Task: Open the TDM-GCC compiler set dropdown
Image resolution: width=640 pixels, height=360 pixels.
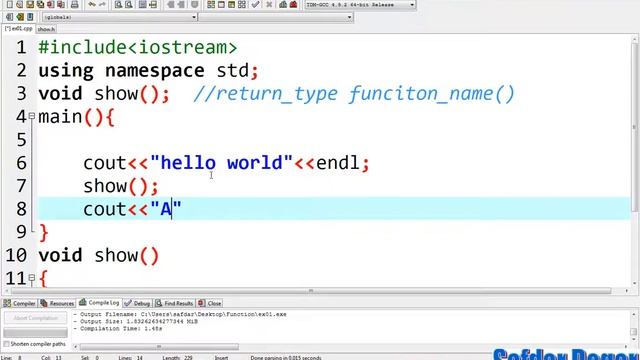Action: tap(360, 4)
